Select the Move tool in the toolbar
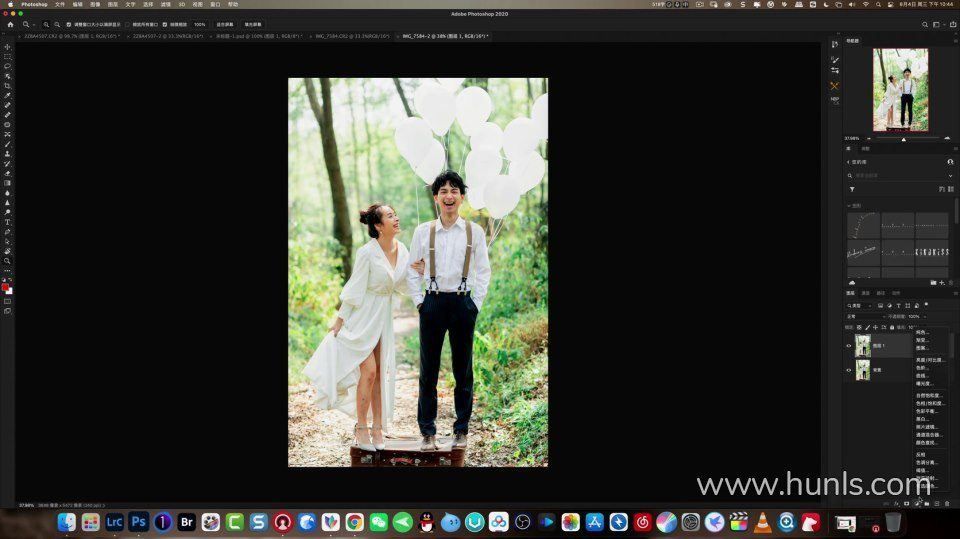Screen dimensions: 960x539 point(7,47)
